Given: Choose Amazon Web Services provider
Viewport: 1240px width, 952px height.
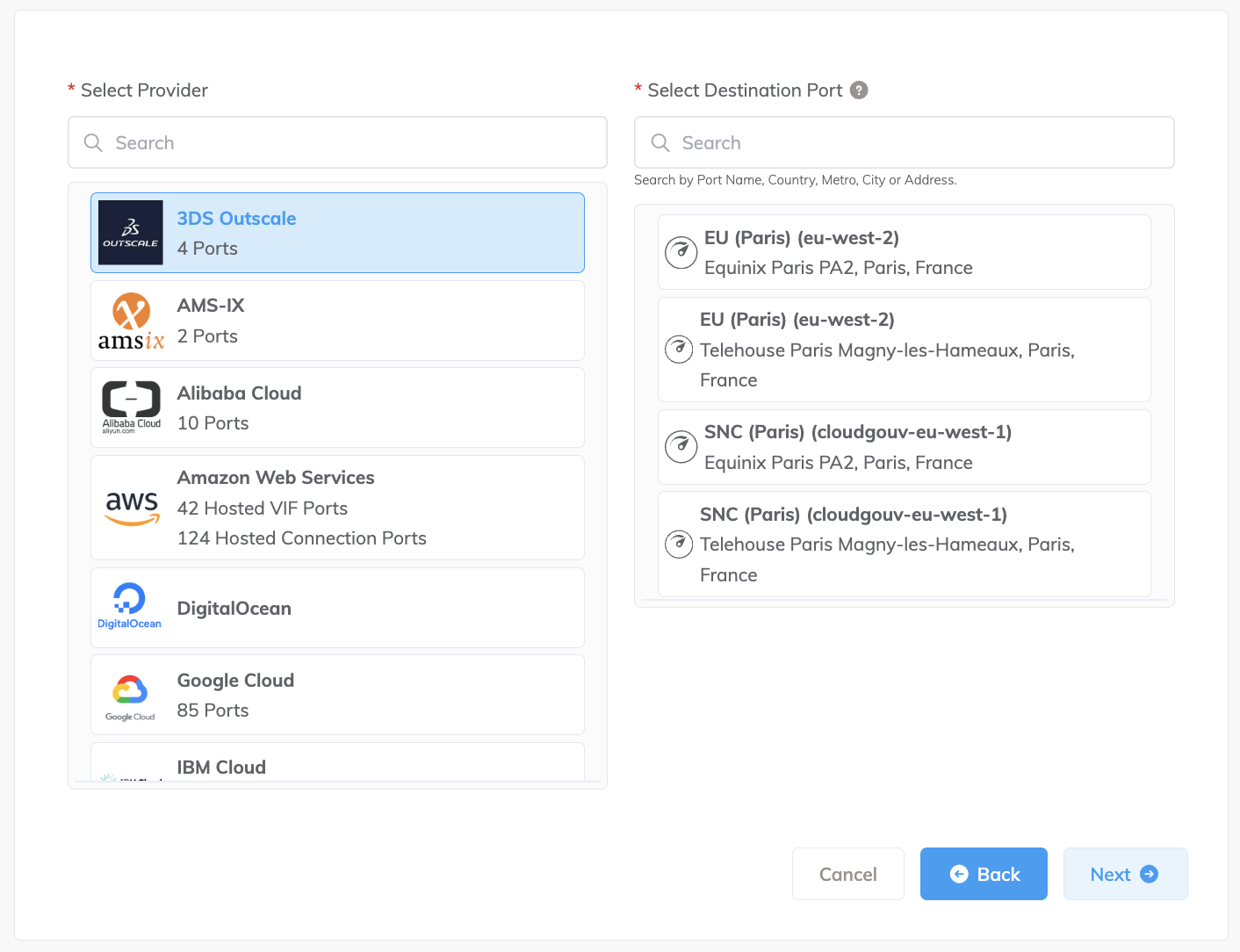Looking at the screenshot, I should pyautogui.click(x=337, y=508).
